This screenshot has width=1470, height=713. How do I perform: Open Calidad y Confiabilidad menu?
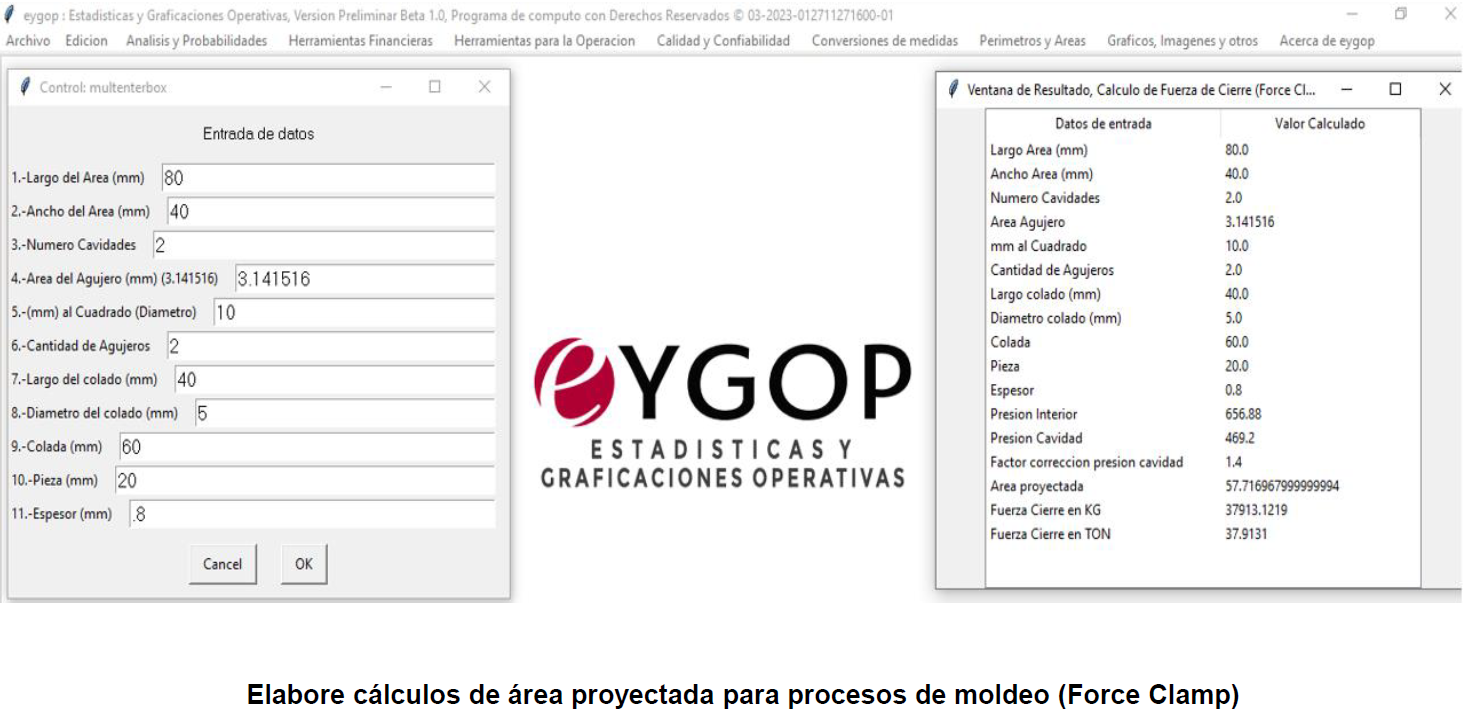pyautogui.click(x=722, y=41)
